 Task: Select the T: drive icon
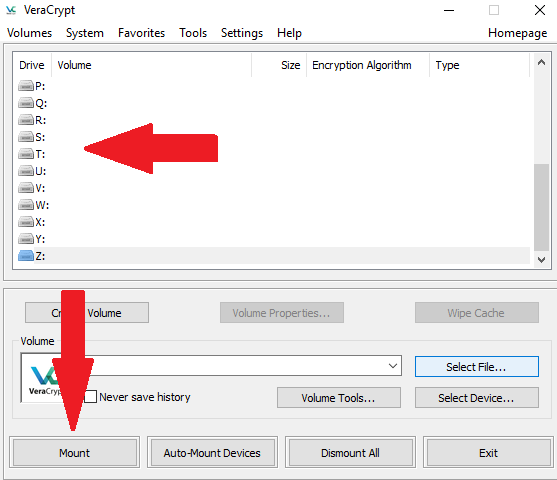tap(26, 154)
